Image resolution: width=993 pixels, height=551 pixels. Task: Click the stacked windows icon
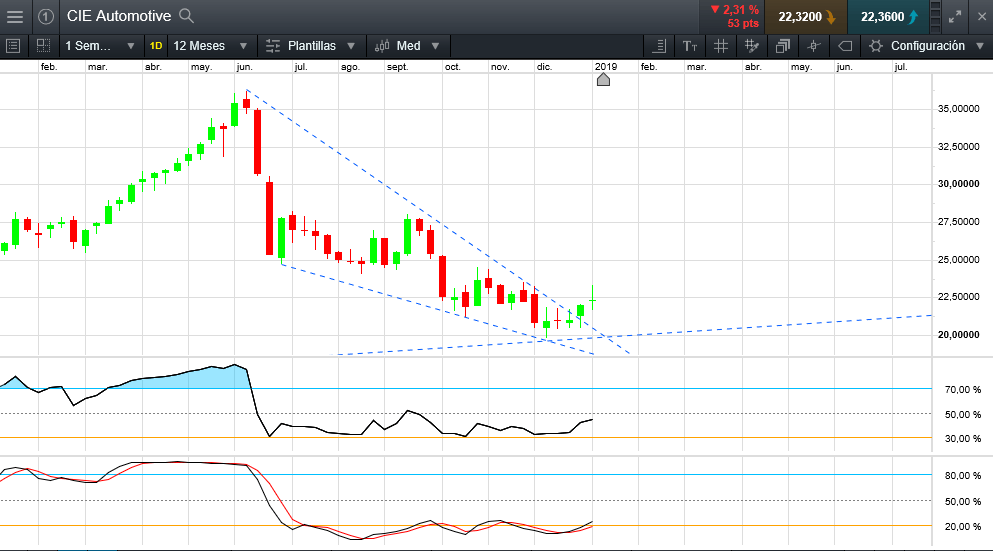point(783,46)
